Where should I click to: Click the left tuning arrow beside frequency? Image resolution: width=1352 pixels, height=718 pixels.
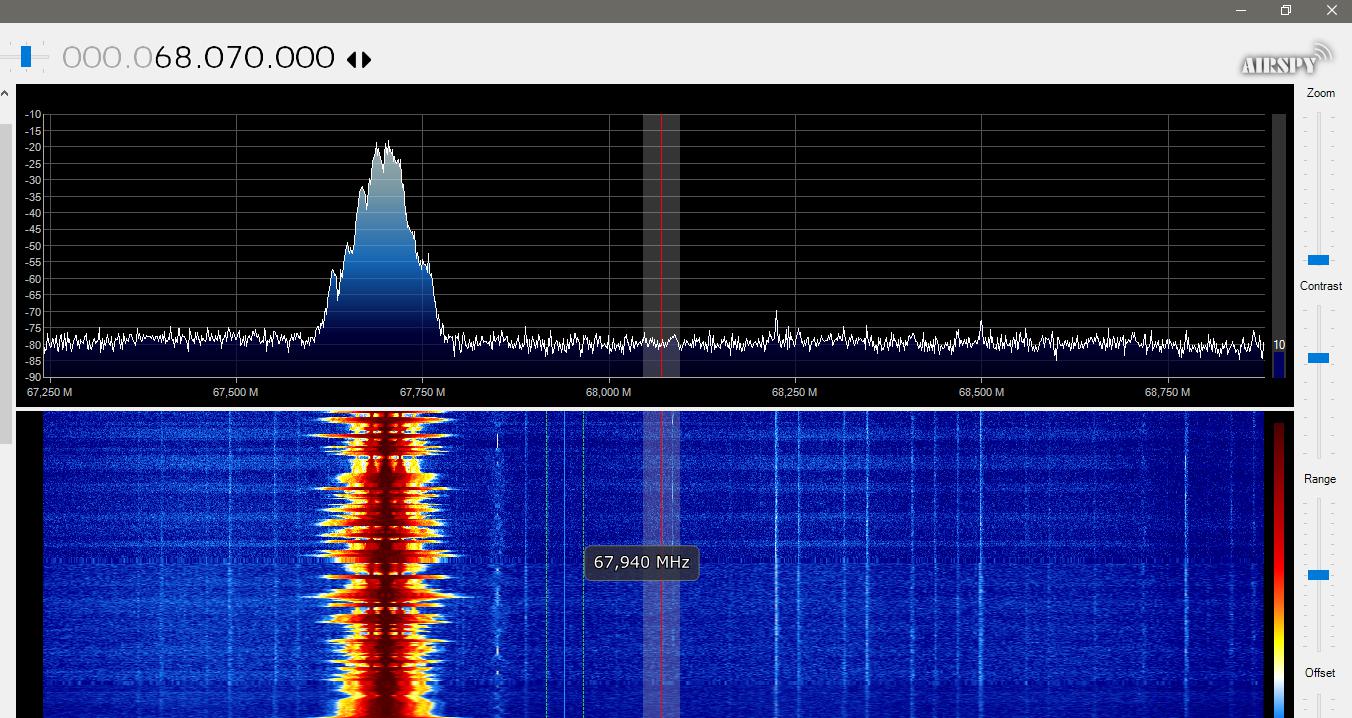point(352,59)
